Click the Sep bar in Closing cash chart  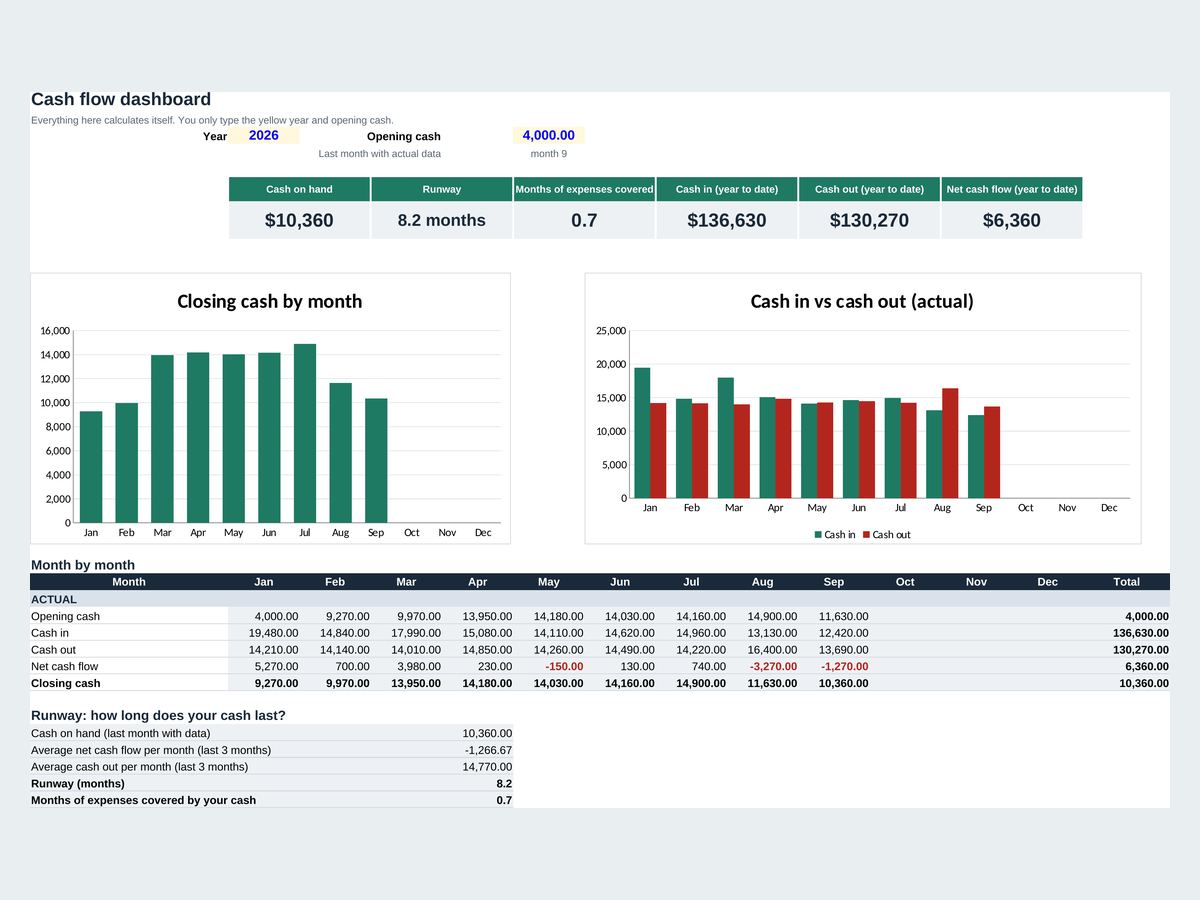click(x=376, y=461)
